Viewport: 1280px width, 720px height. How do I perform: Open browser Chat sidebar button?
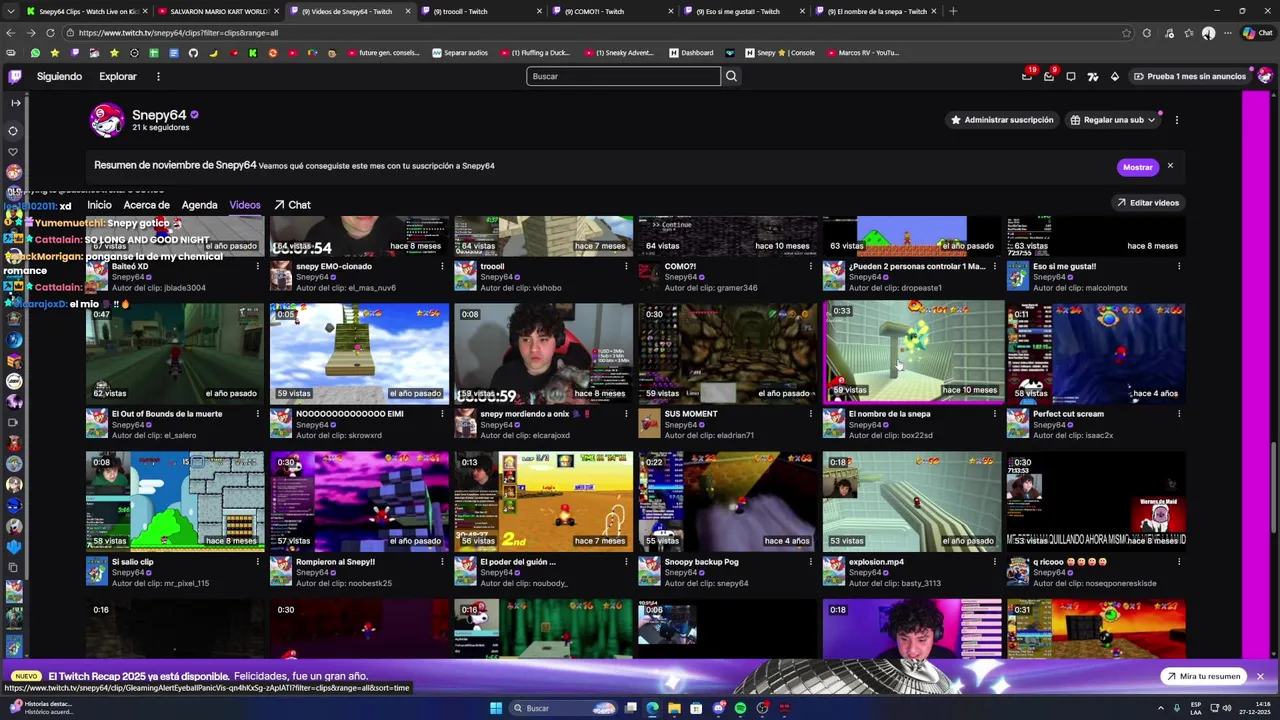[x=1256, y=33]
